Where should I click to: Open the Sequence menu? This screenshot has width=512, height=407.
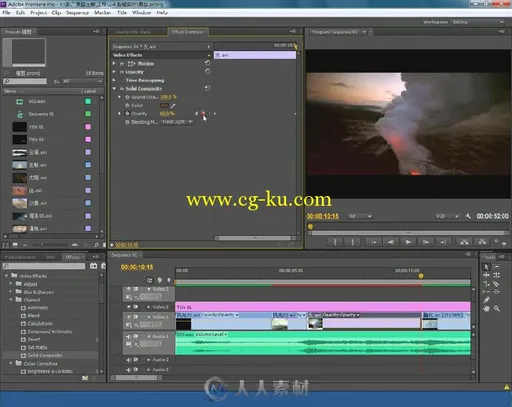(77, 13)
